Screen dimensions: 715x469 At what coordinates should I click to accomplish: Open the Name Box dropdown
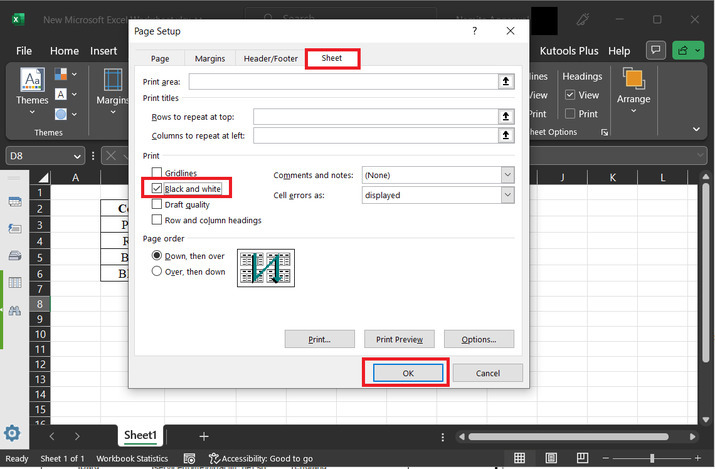tap(77, 156)
